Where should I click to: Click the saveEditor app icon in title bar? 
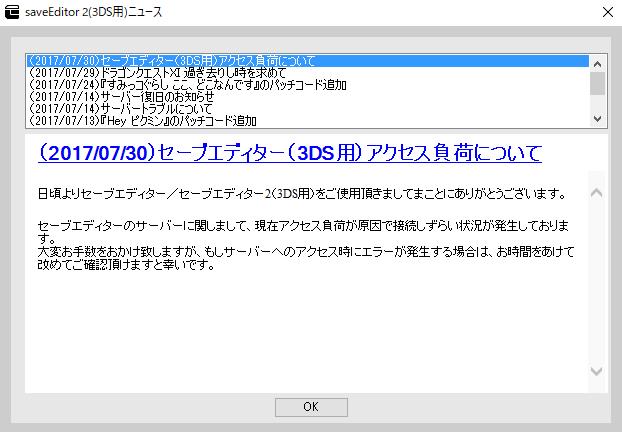[13, 11]
